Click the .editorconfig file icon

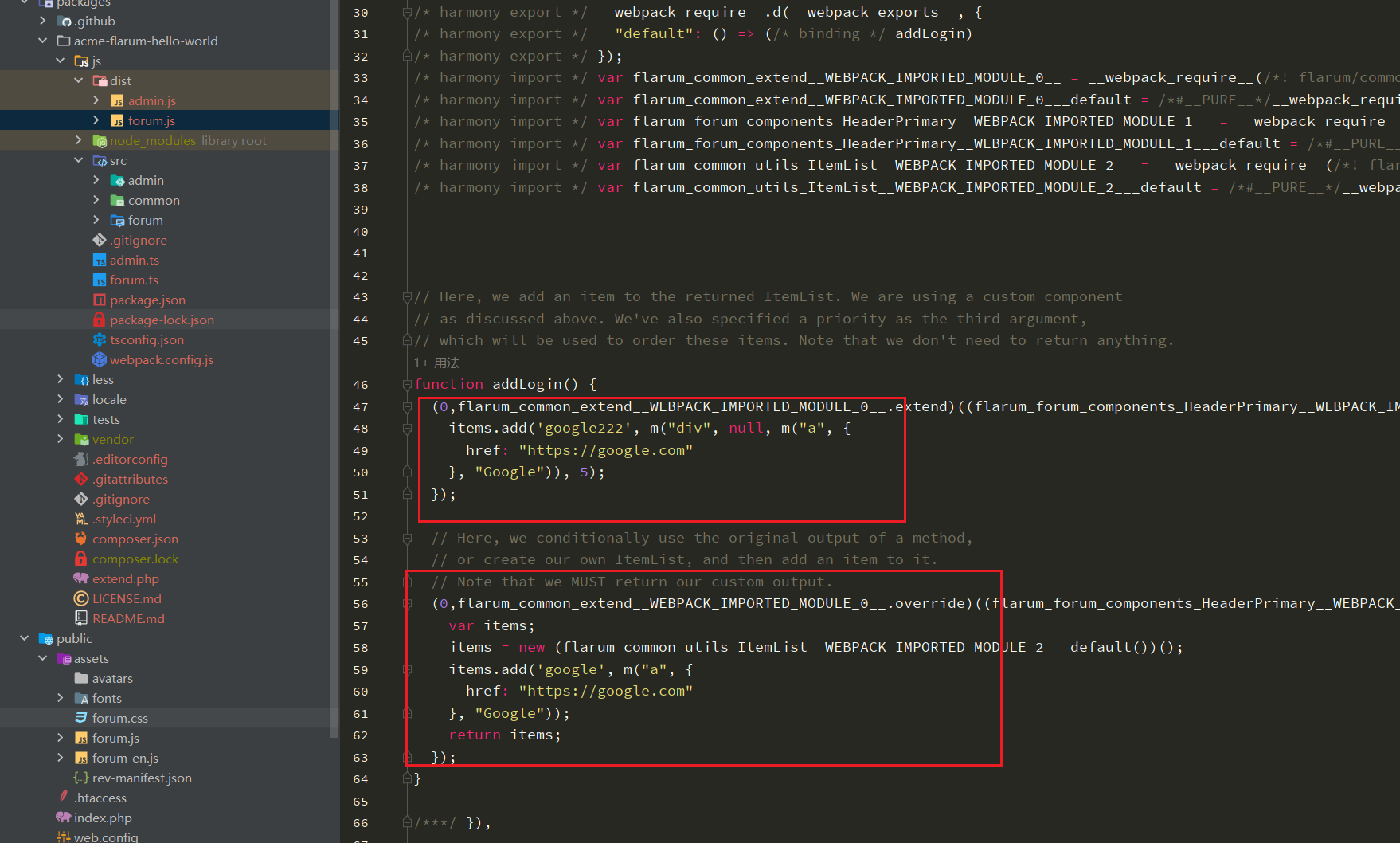81,459
